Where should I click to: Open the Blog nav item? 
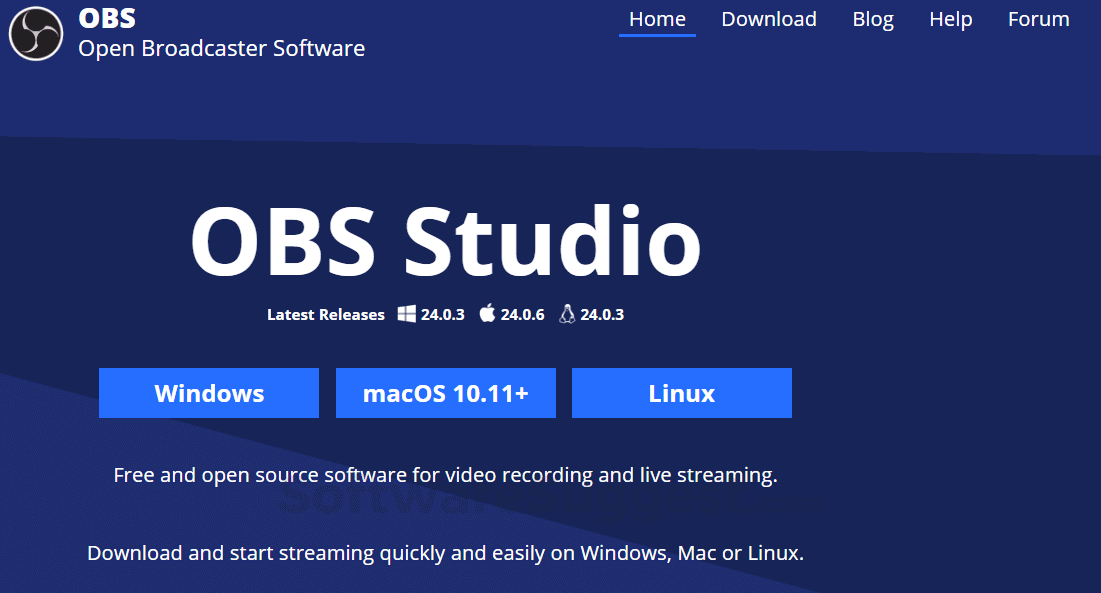point(873,19)
